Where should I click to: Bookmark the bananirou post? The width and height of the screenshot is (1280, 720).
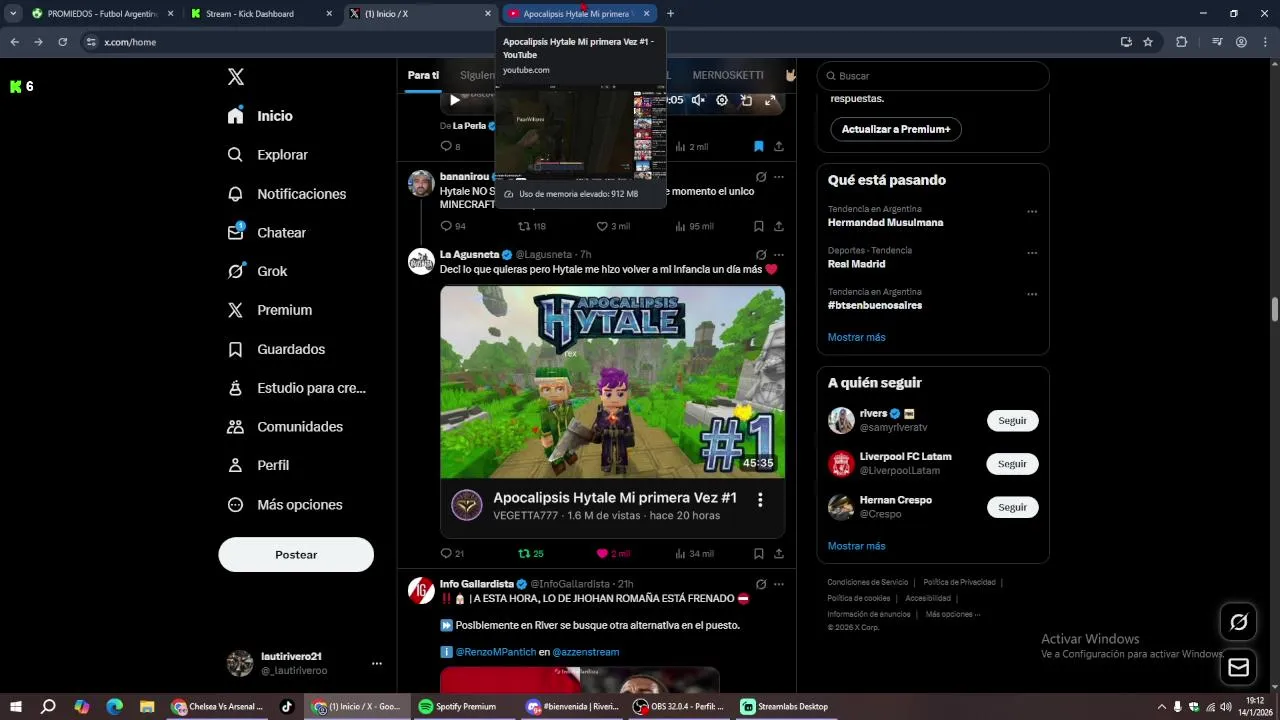759,226
